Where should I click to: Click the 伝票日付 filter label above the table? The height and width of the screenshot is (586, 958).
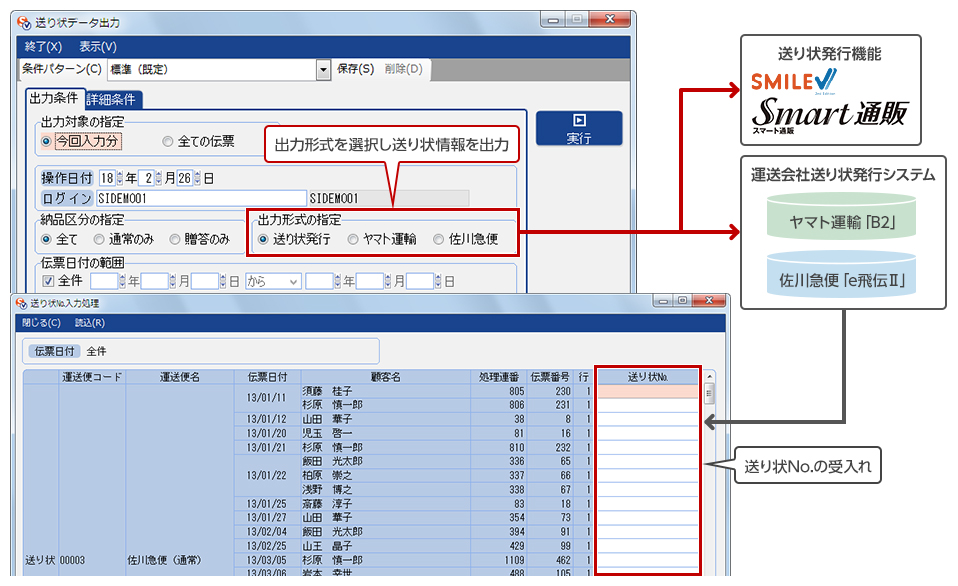pyautogui.click(x=54, y=351)
